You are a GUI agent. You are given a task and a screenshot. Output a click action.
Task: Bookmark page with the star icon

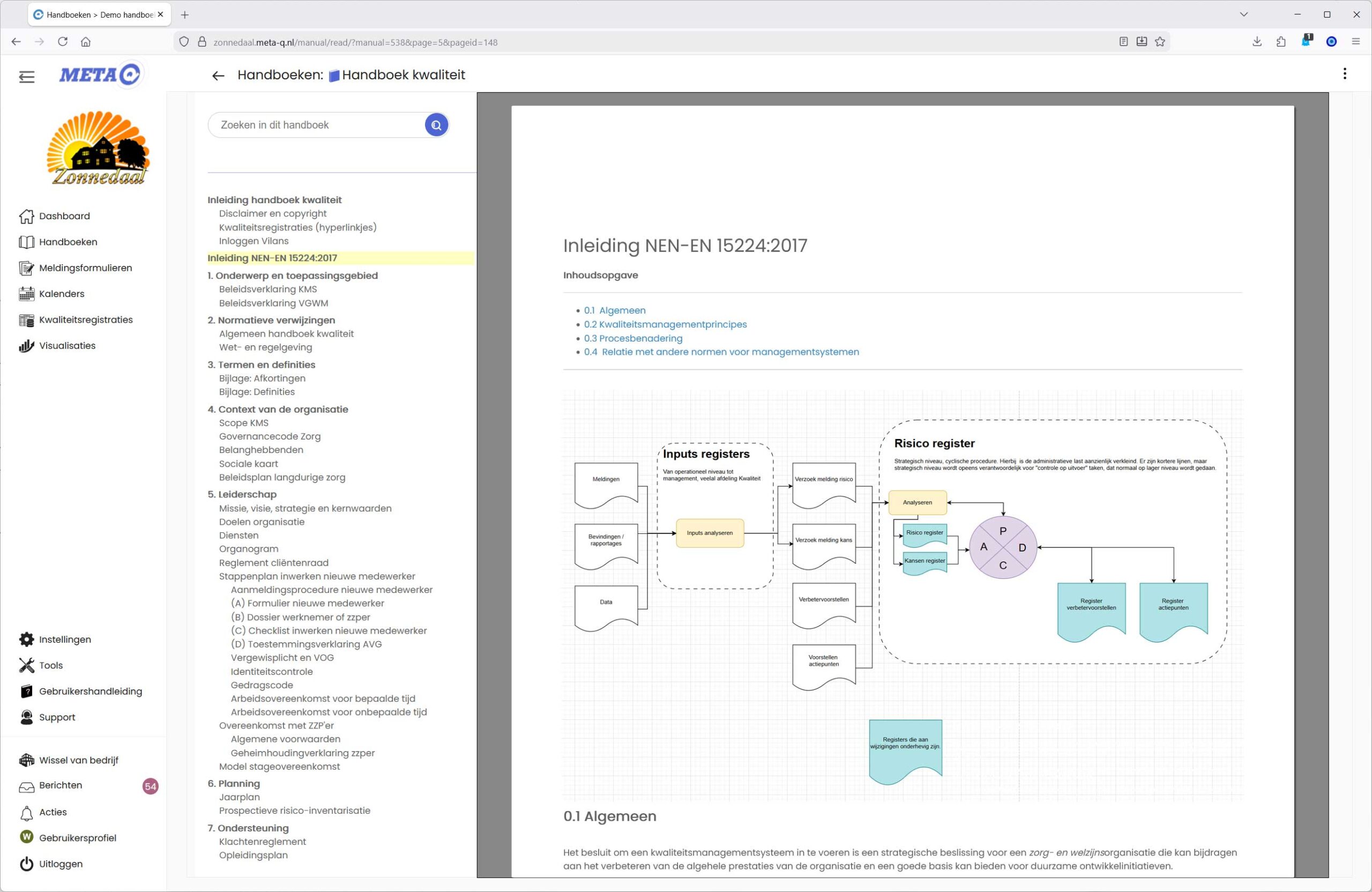(x=1160, y=41)
